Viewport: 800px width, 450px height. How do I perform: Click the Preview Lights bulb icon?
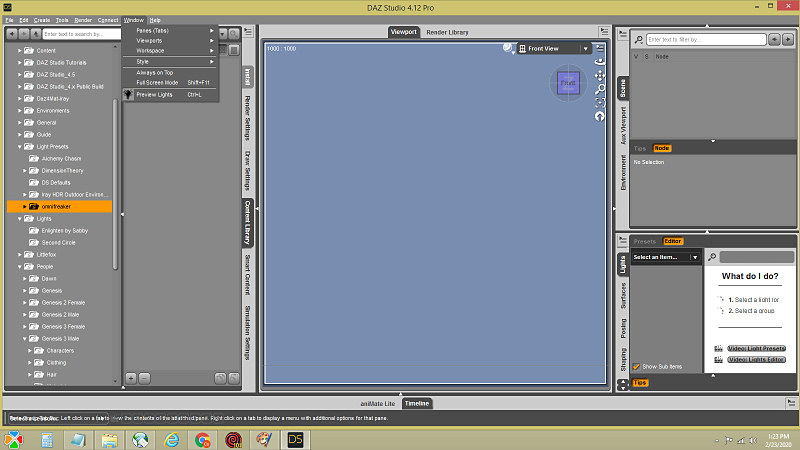click(x=128, y=95)
